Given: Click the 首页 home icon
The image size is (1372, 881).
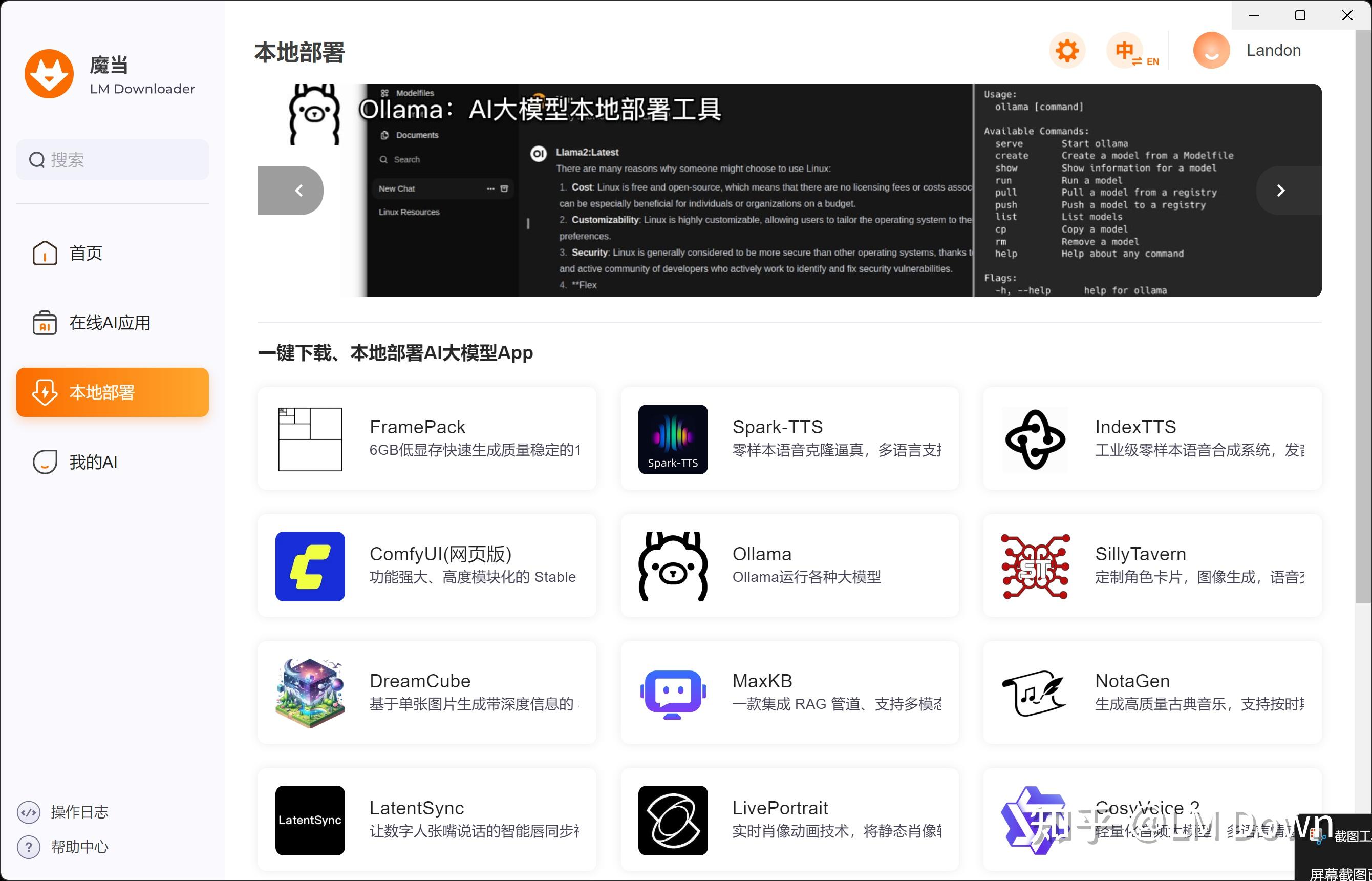Looking at the screenshot, I should click(45, 253).
